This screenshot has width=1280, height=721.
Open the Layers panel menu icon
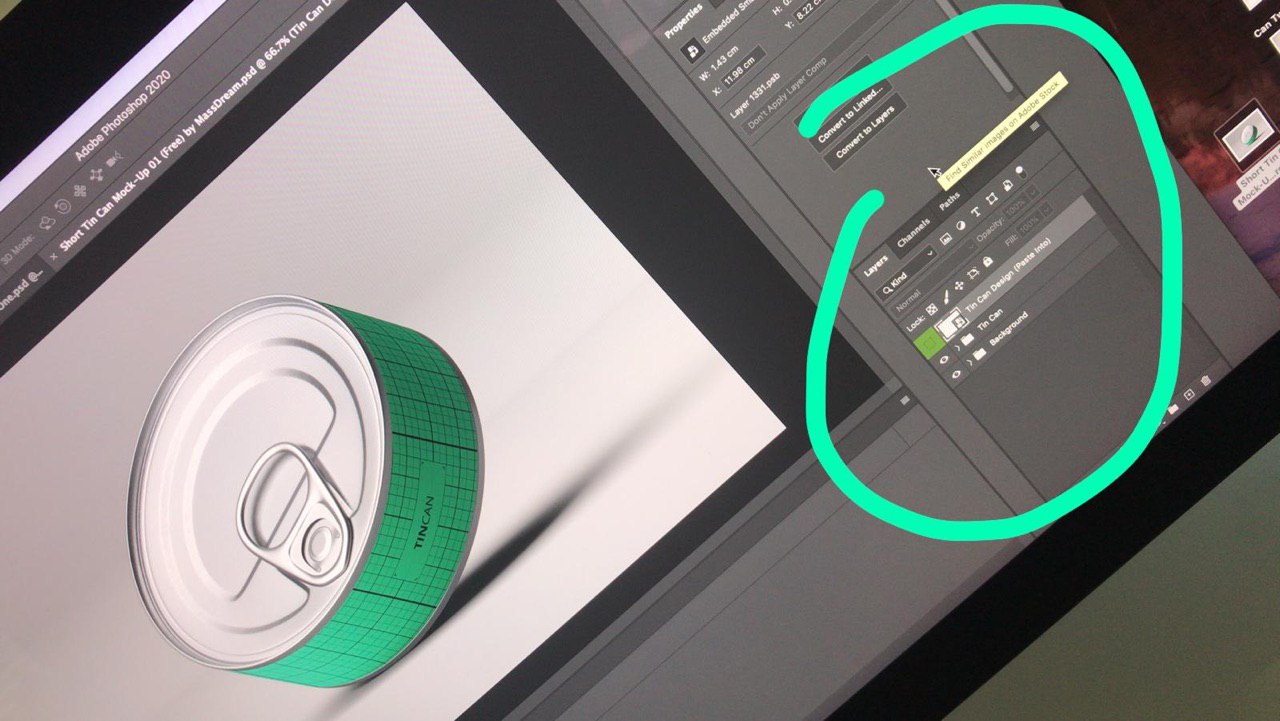1033,124
